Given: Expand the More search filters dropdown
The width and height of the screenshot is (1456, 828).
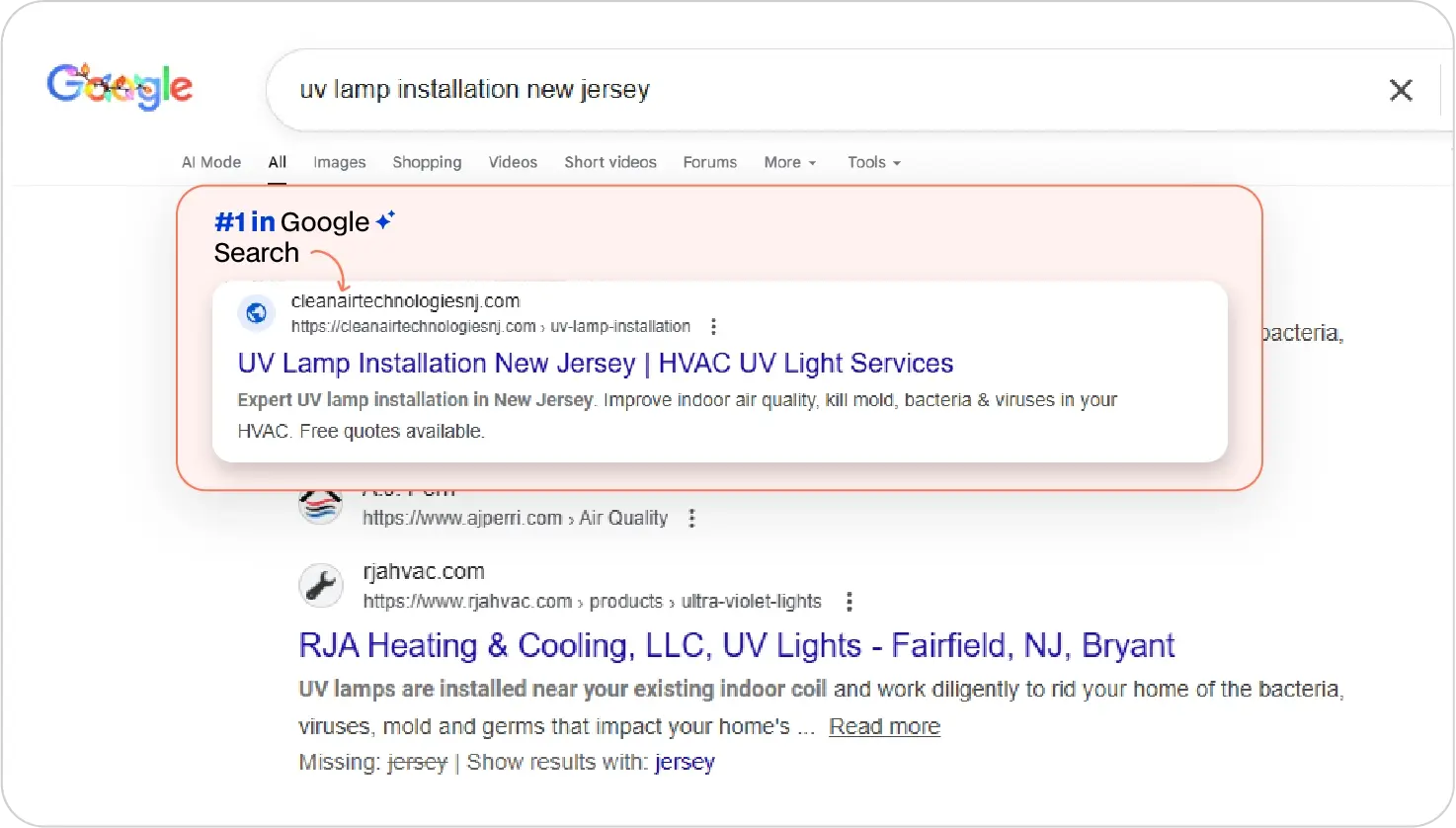Looking at the screenshot, I should point(789,162).
